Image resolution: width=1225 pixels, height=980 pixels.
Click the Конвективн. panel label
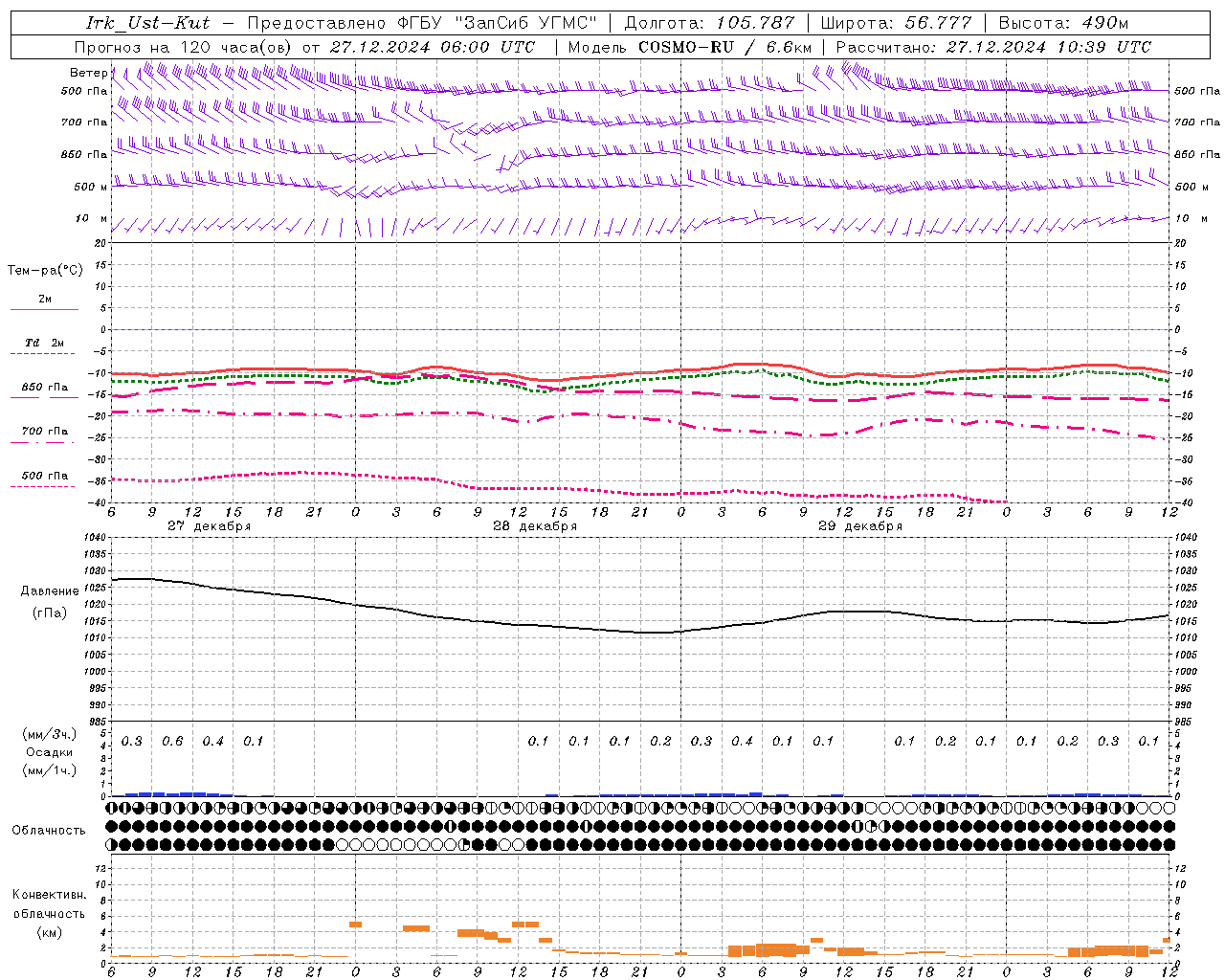coord(49,895)
